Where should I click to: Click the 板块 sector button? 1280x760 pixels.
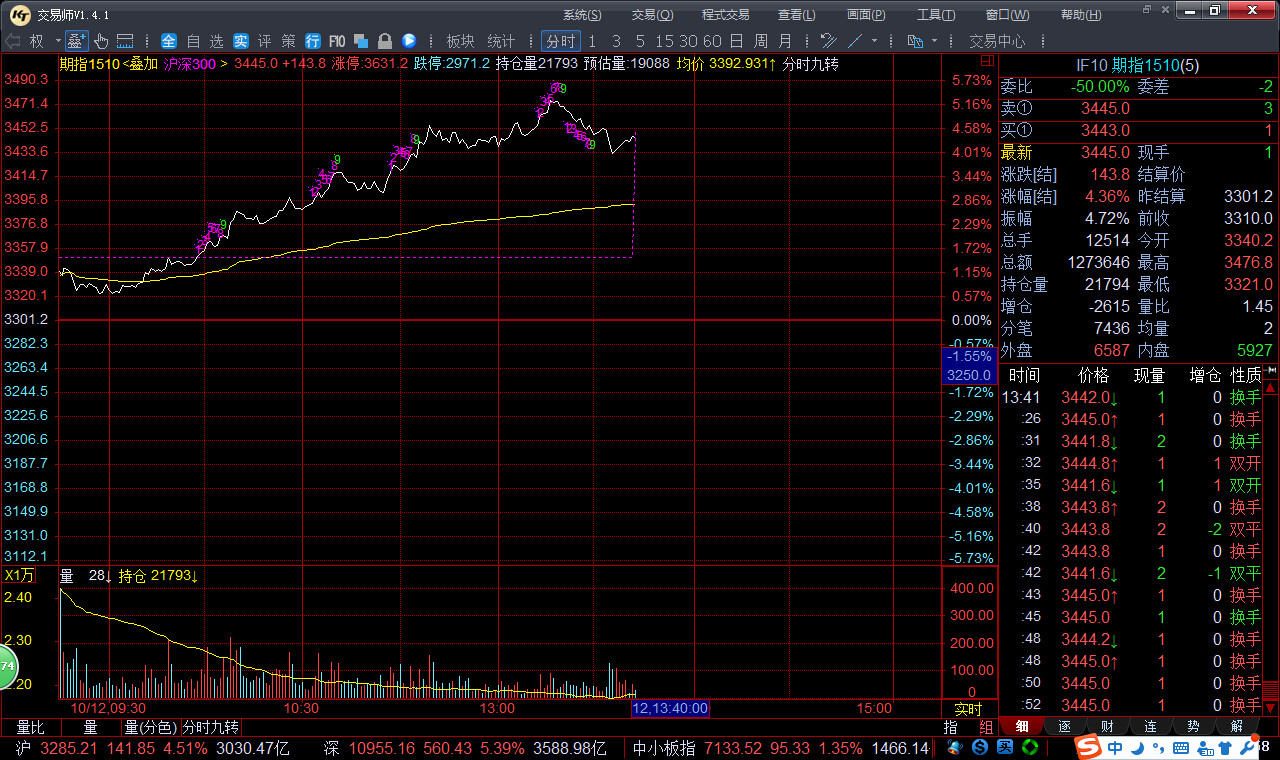point(460,41)
